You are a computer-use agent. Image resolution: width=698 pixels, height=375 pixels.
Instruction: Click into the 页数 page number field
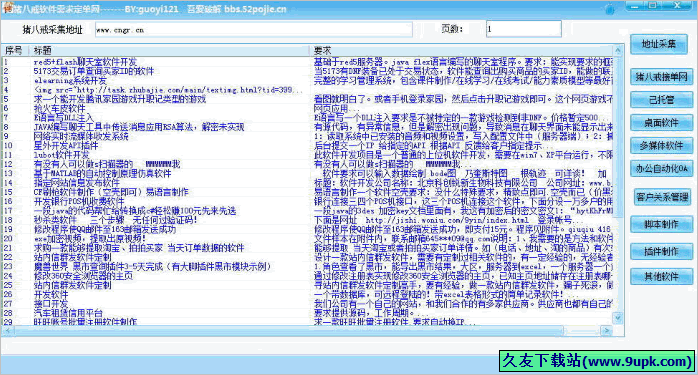click(x=524, y=29)
